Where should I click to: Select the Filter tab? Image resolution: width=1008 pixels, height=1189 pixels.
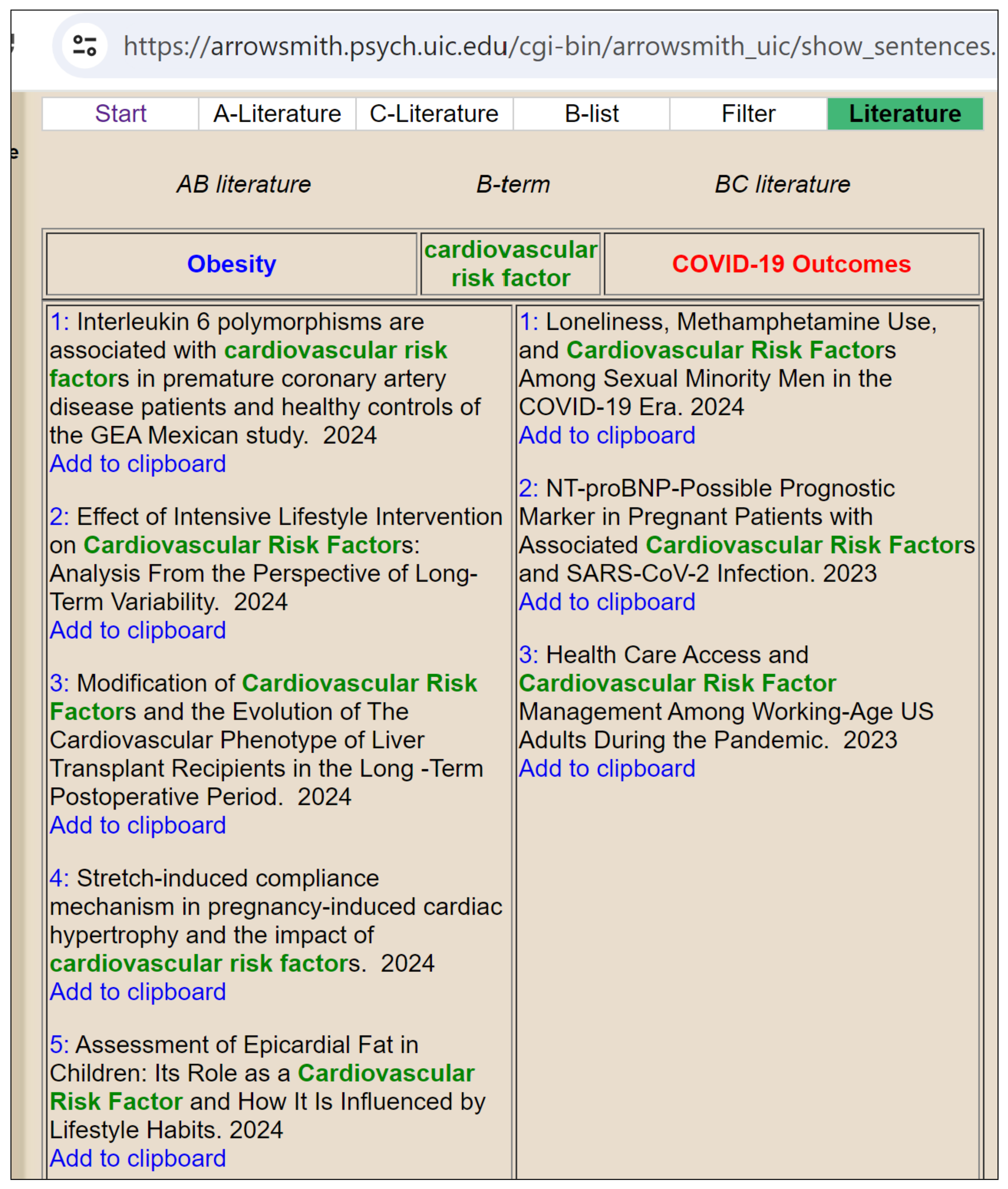[x=748, y=114]
